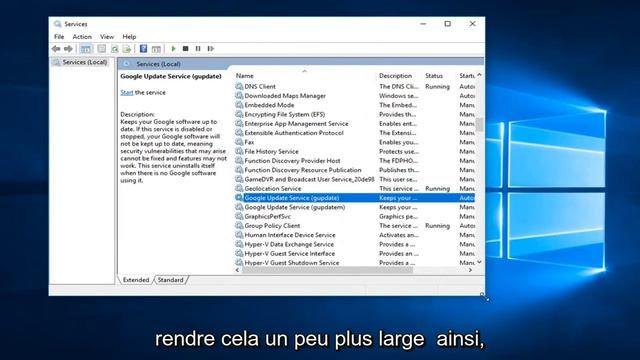The image size is (640, 360).
Task: Toggle Show/Hide Console Tree toolbar icon
Action: click(x=86, y=49)
